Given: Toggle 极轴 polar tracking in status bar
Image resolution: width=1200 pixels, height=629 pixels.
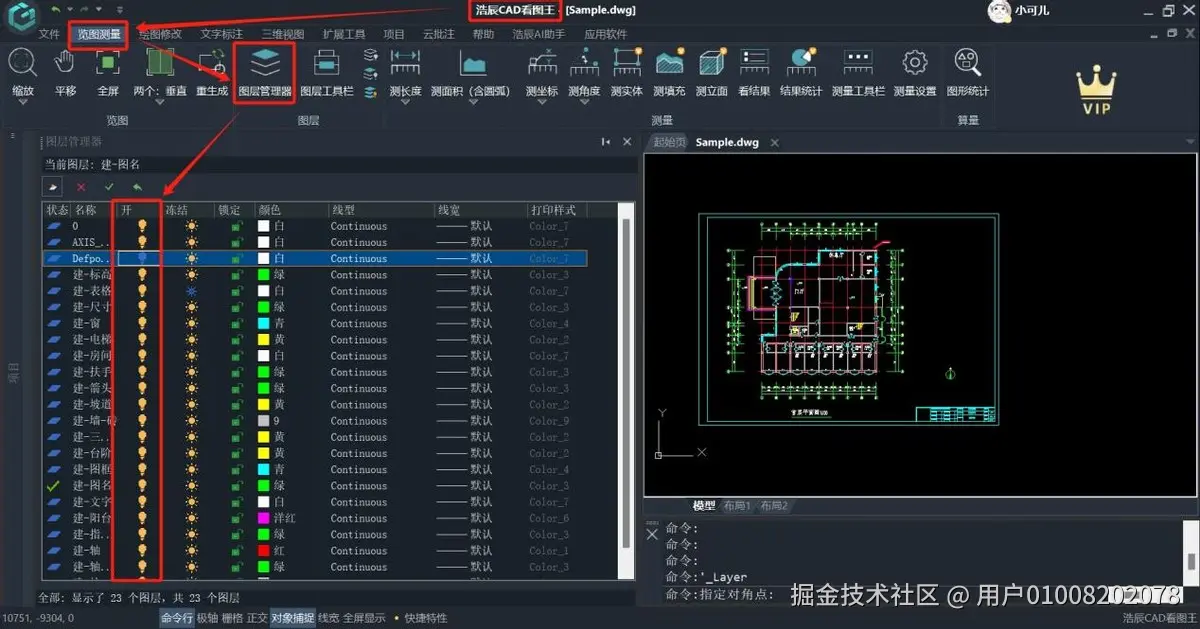Looking at the screenshot, I should pos(207,618).
